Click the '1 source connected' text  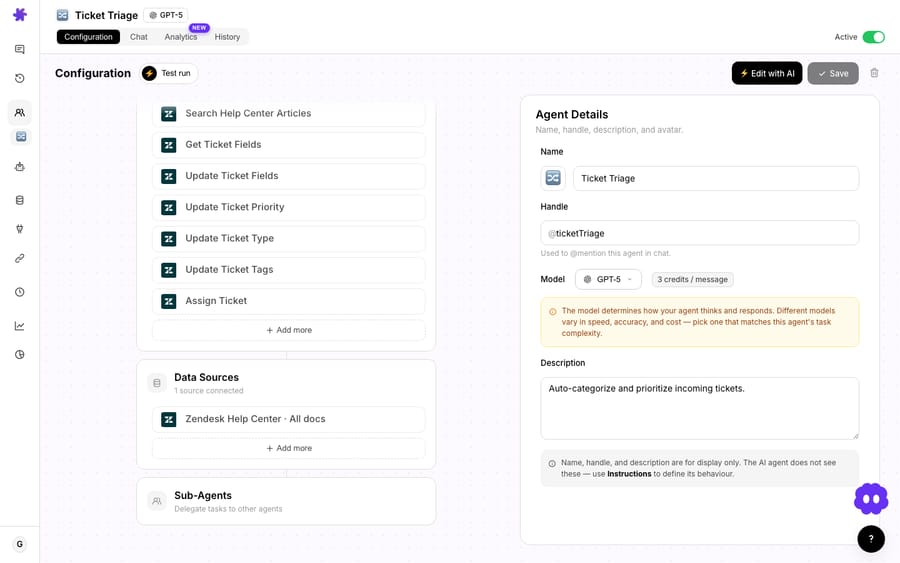tap(209, 391)
